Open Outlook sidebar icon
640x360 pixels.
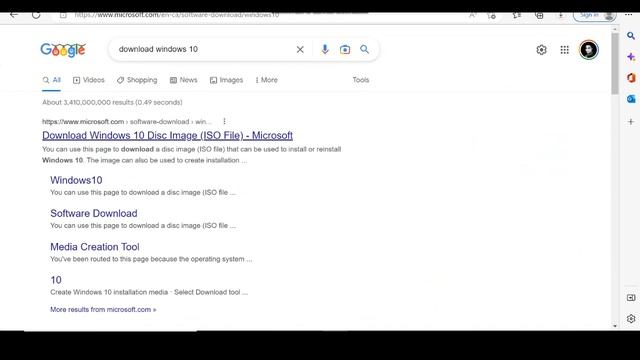(631, 99)
